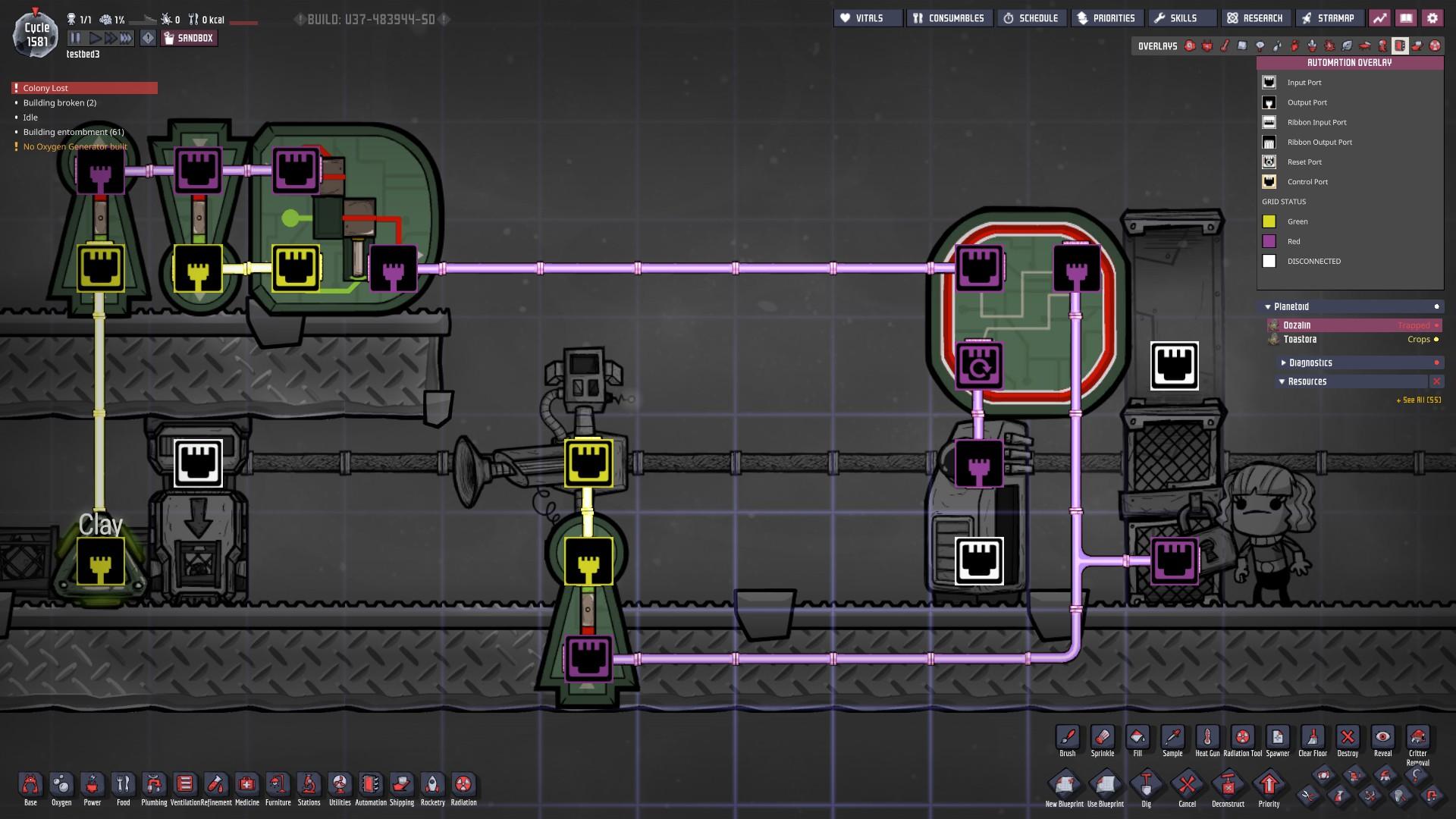Image resolution: width=1456 pixels, height=819 pixels.
Task: Expand the Diagnostics section
Action: (1310, 362)
